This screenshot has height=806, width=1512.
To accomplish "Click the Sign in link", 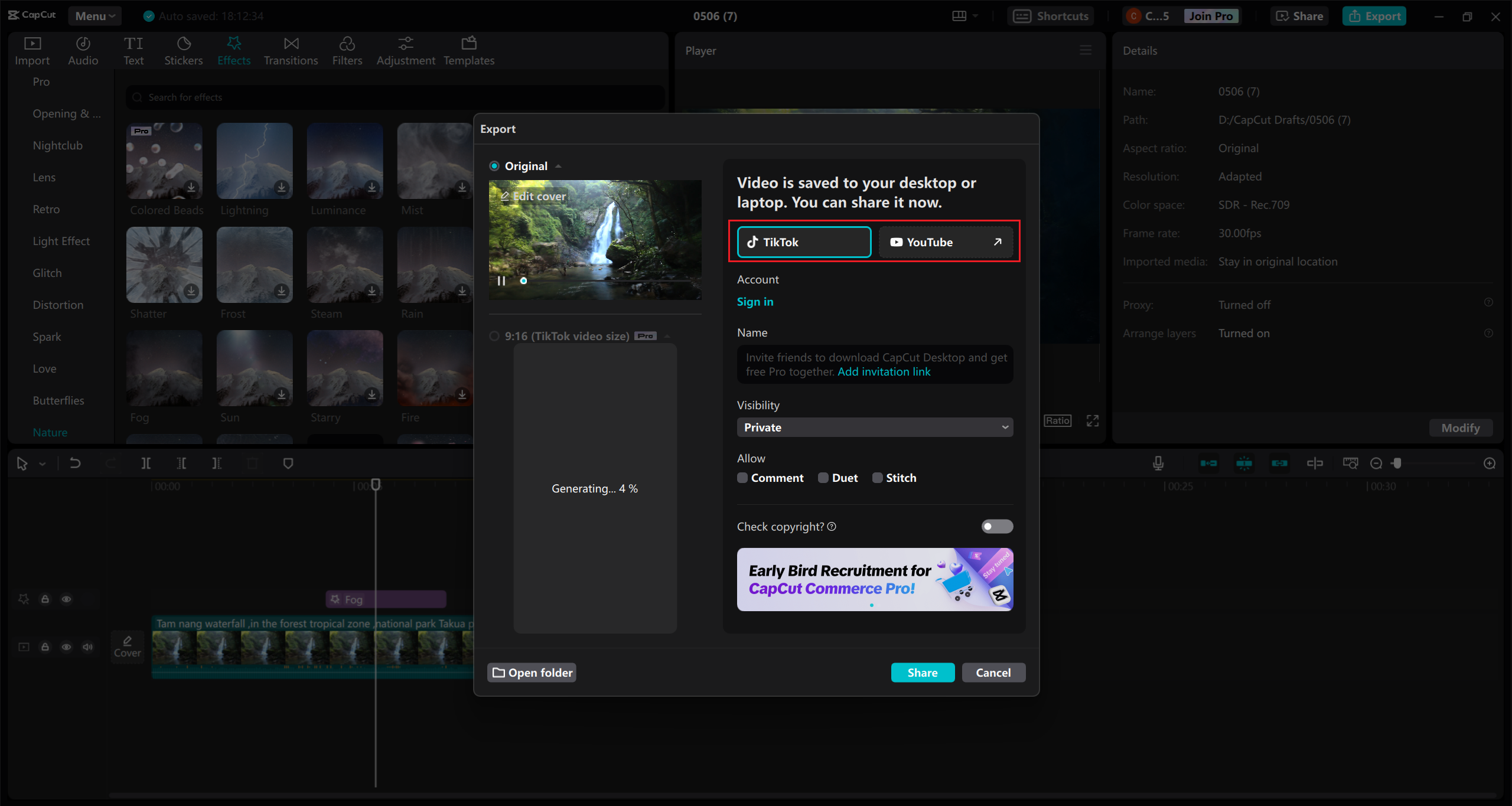I will [755, 301].
